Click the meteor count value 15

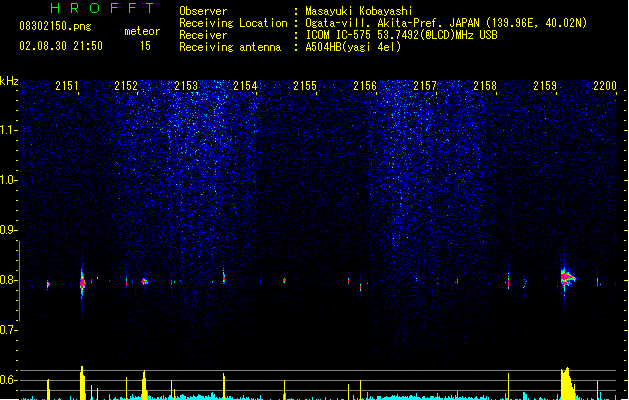145,46
